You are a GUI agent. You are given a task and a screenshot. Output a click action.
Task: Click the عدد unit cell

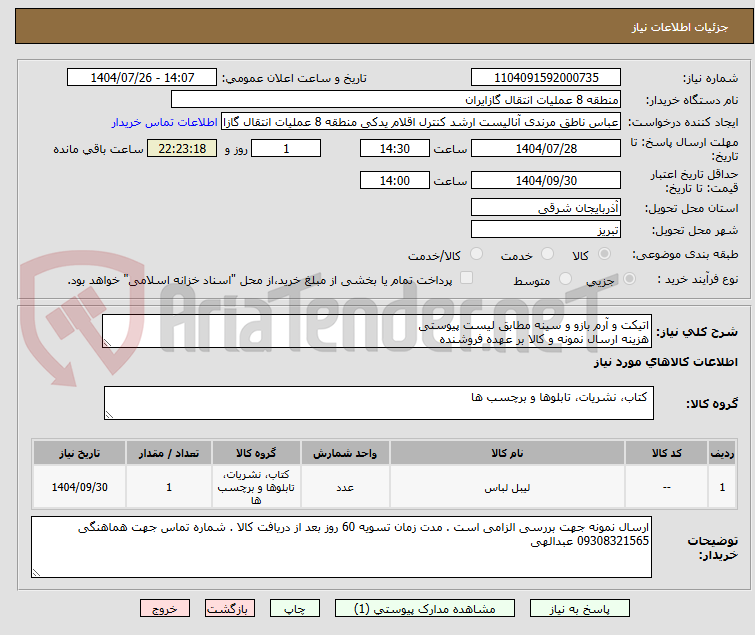(x=345, y=487)
